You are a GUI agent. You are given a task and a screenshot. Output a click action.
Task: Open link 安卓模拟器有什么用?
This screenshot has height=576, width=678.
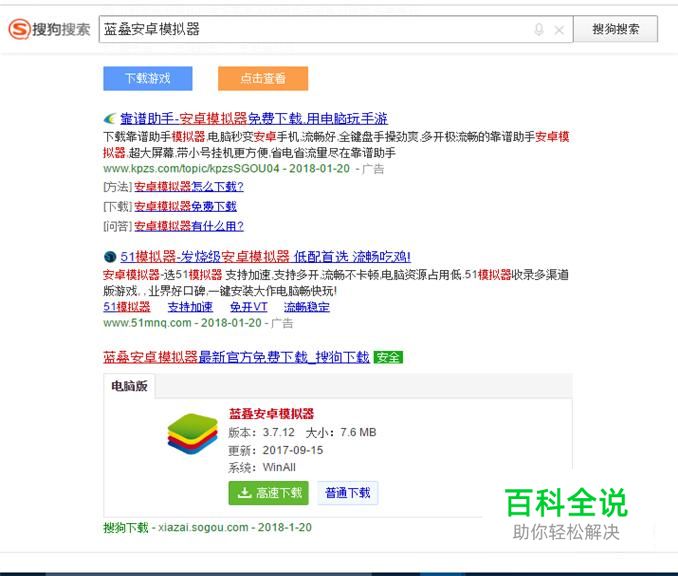[x=189, y=226]
